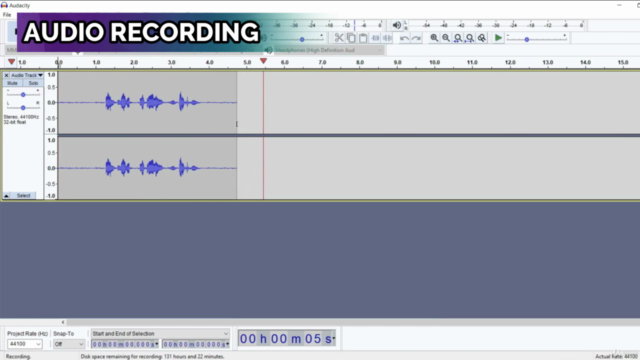
Task: Click the Silence audio selection icon
Action: (387, 38)
